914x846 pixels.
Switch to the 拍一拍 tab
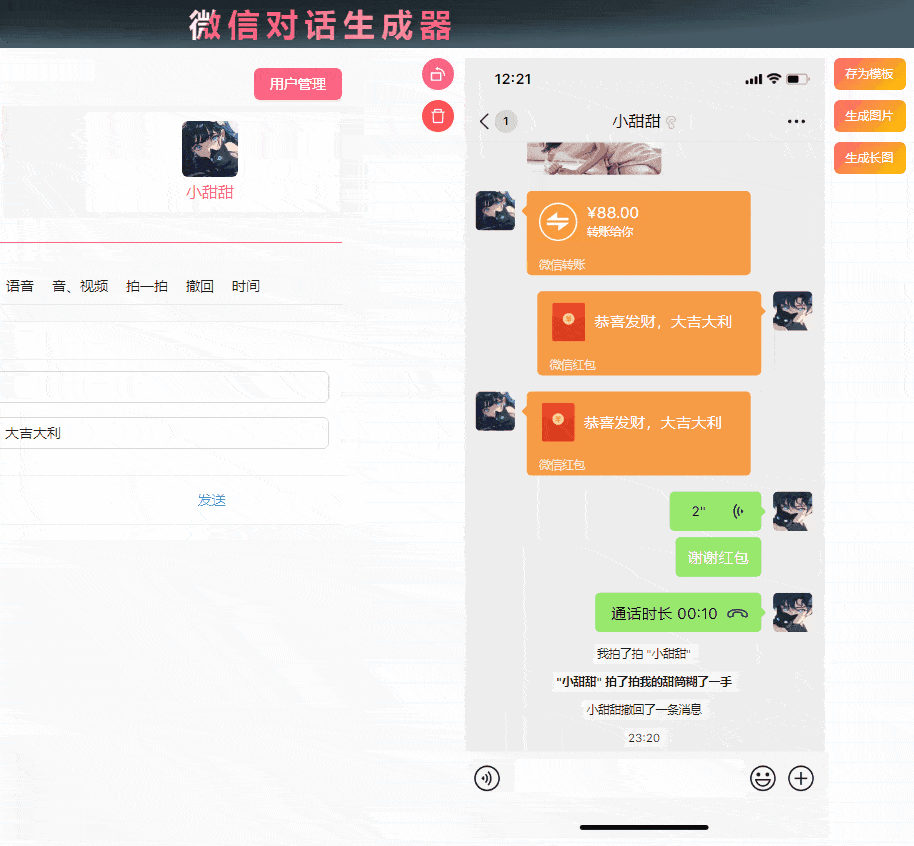pos(147,286)
